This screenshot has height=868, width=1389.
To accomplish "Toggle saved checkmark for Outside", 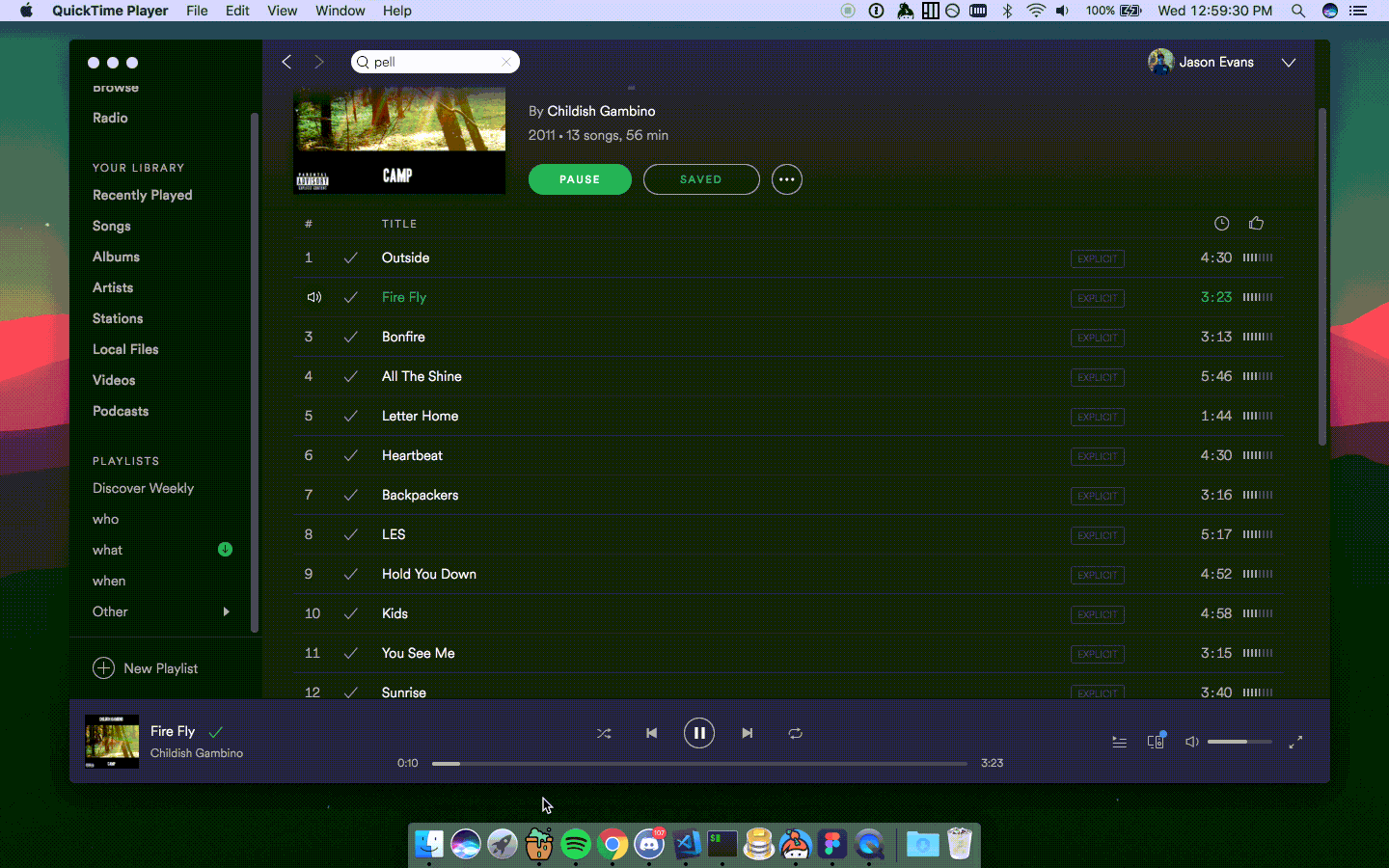I will tap(351, 258).
